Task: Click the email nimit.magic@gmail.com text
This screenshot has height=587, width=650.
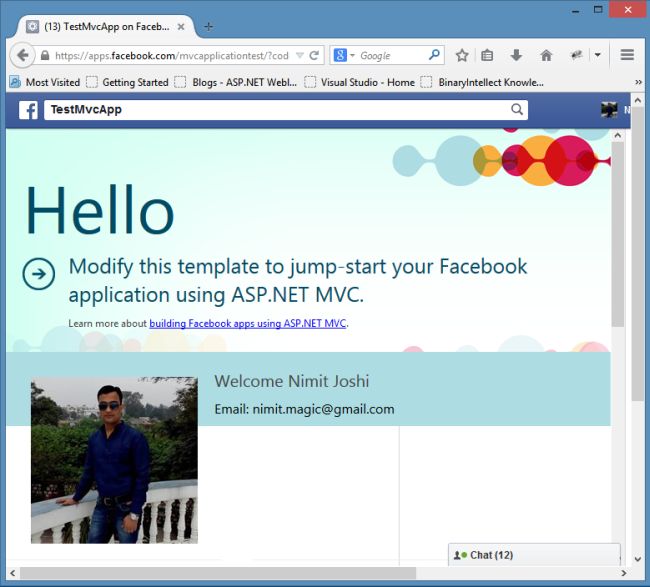Action: click(323, 410)
